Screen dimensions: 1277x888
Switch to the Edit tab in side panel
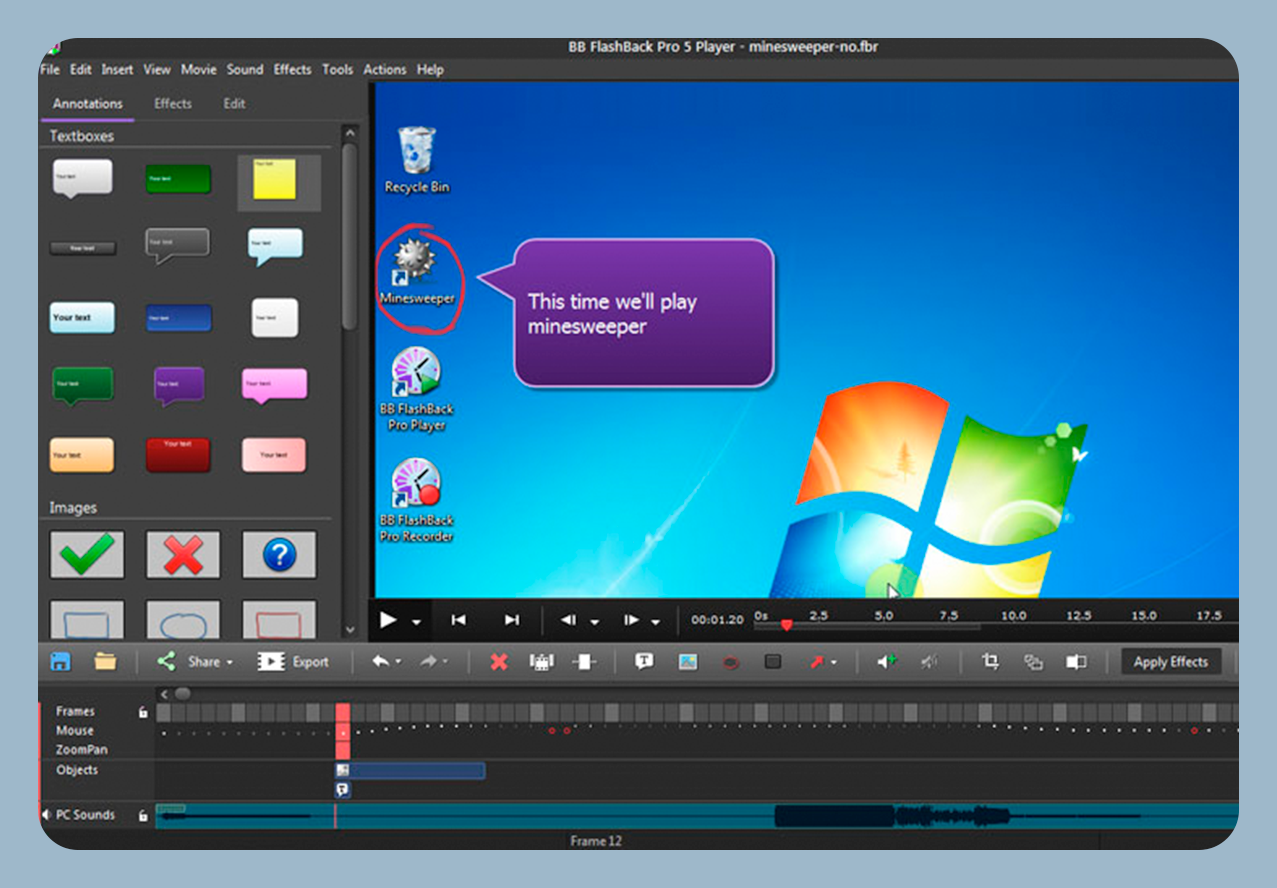[x=234, y=104]
